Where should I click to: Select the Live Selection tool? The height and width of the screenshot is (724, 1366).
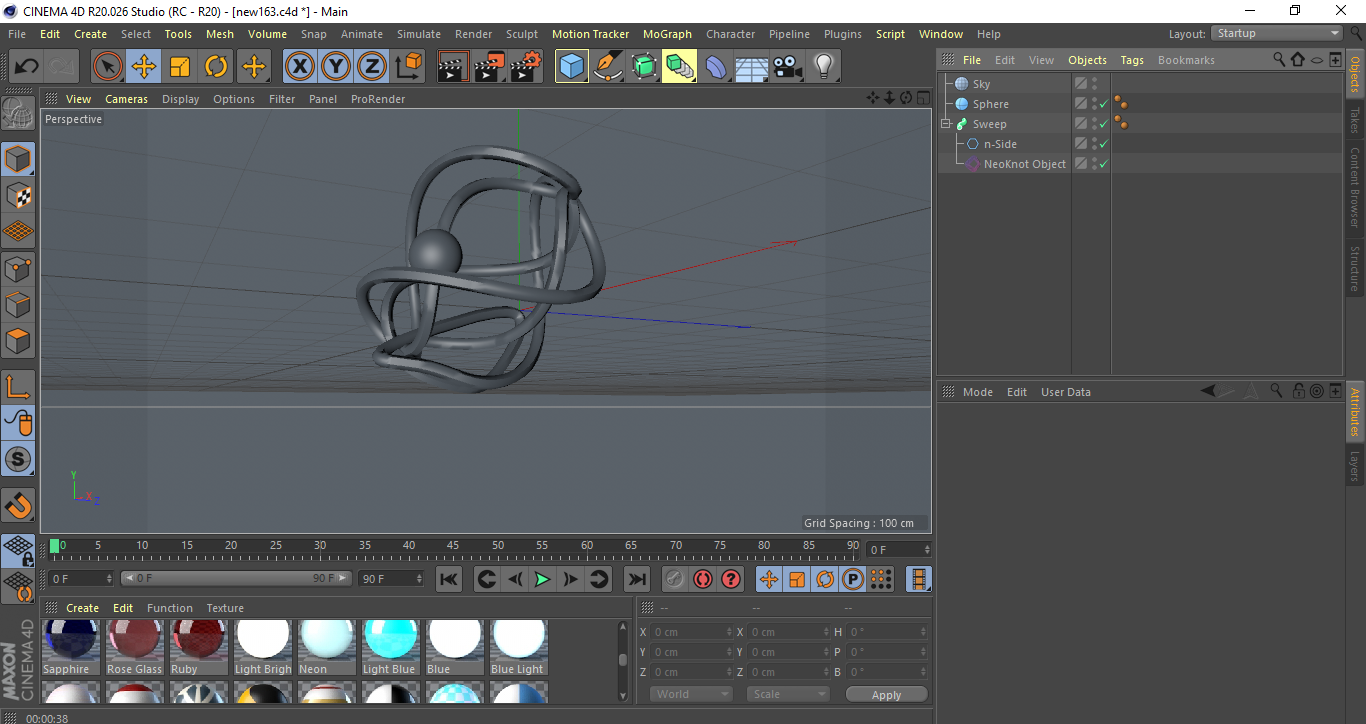(108, 67)
